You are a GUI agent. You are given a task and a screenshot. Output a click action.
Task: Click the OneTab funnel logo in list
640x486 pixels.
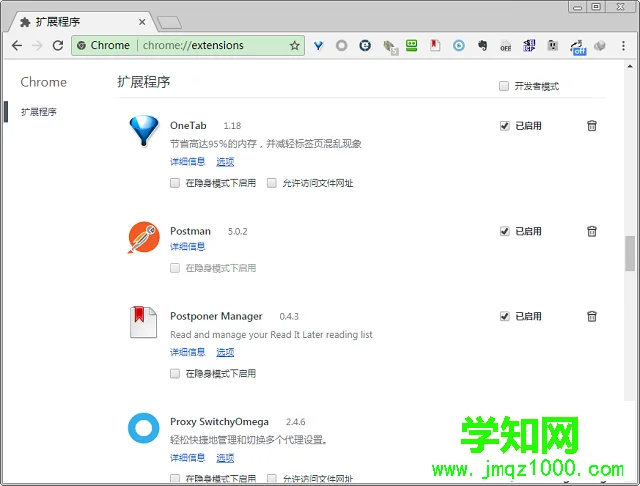point(144,131)
